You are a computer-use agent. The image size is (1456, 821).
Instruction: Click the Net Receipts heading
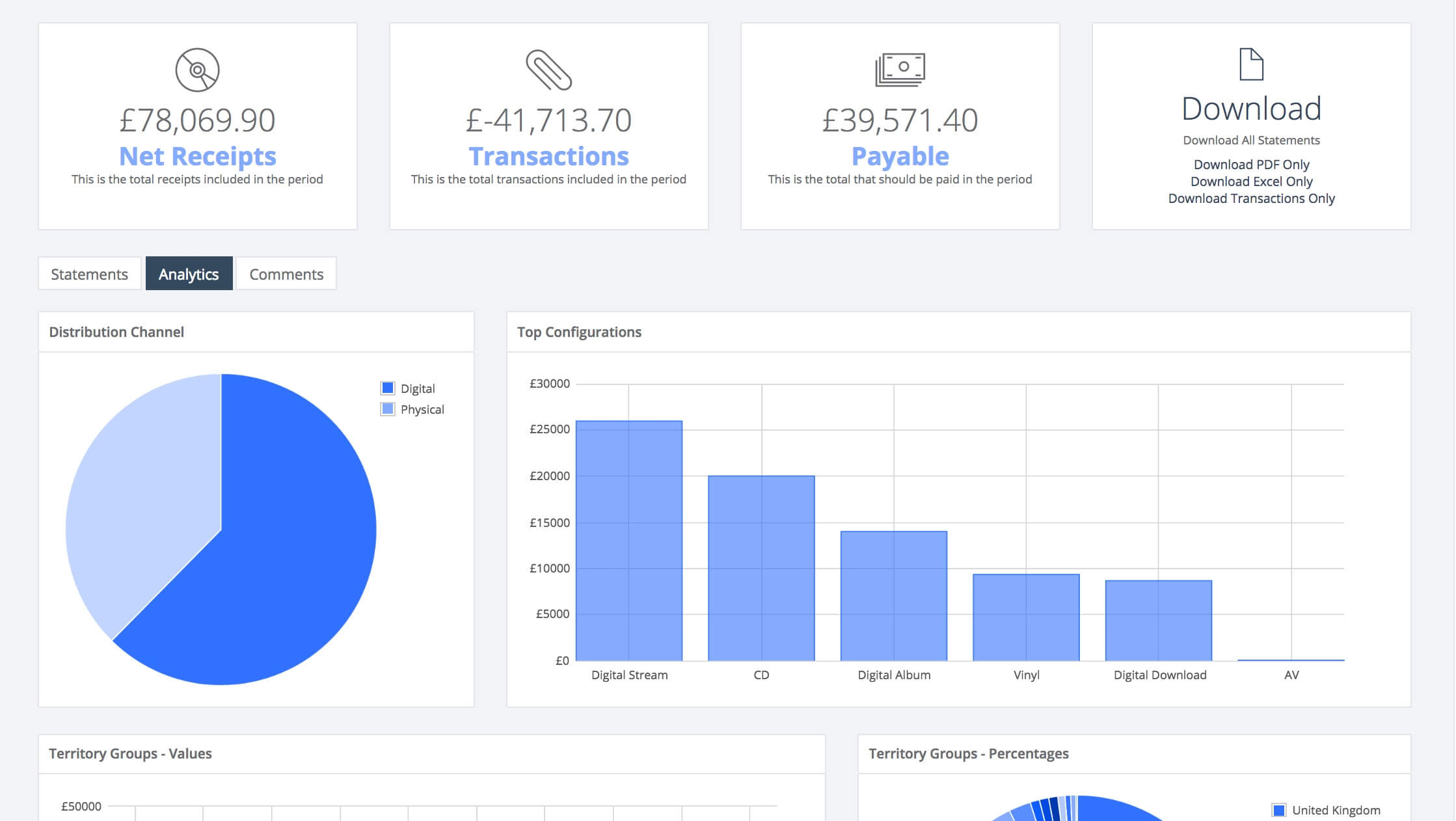(198, 156)
